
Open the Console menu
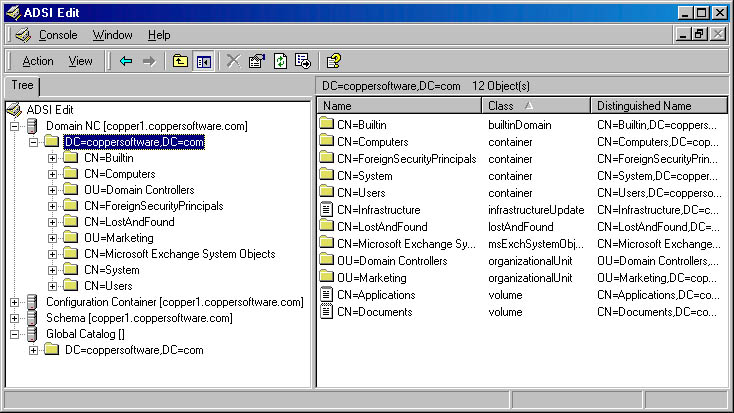[58, 35]
